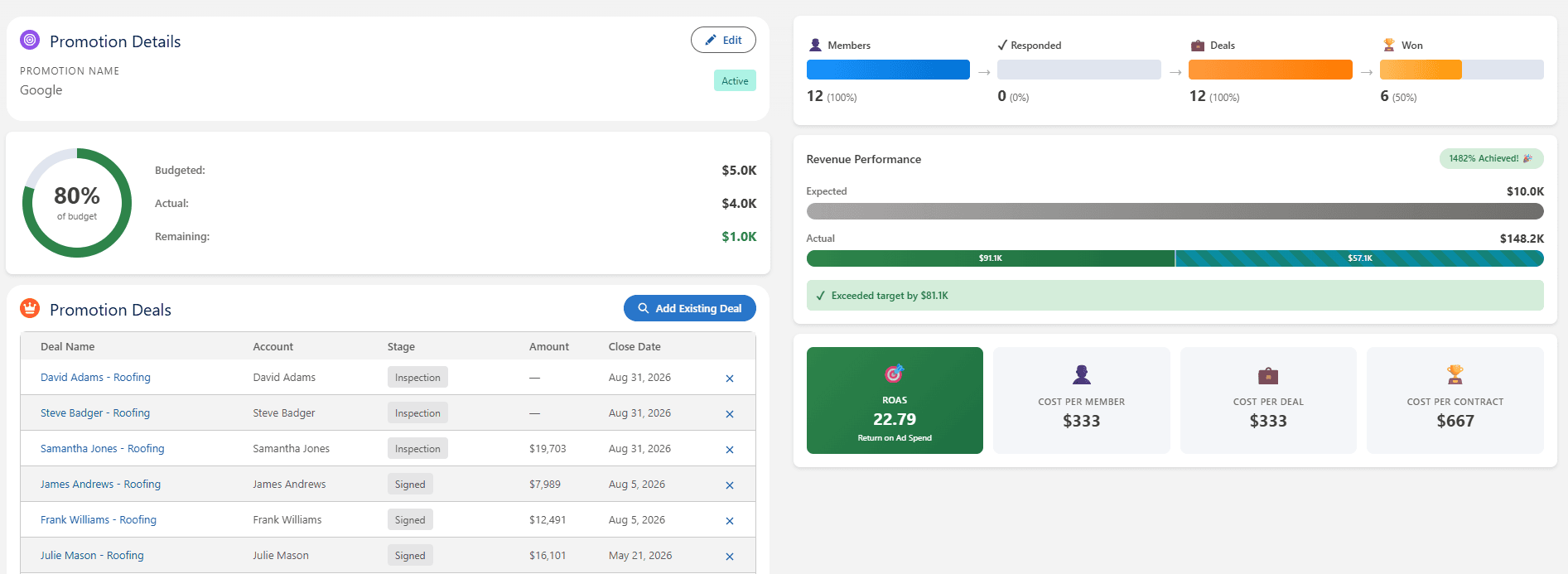Click the Deals orange progress bar

(1271, 70)
